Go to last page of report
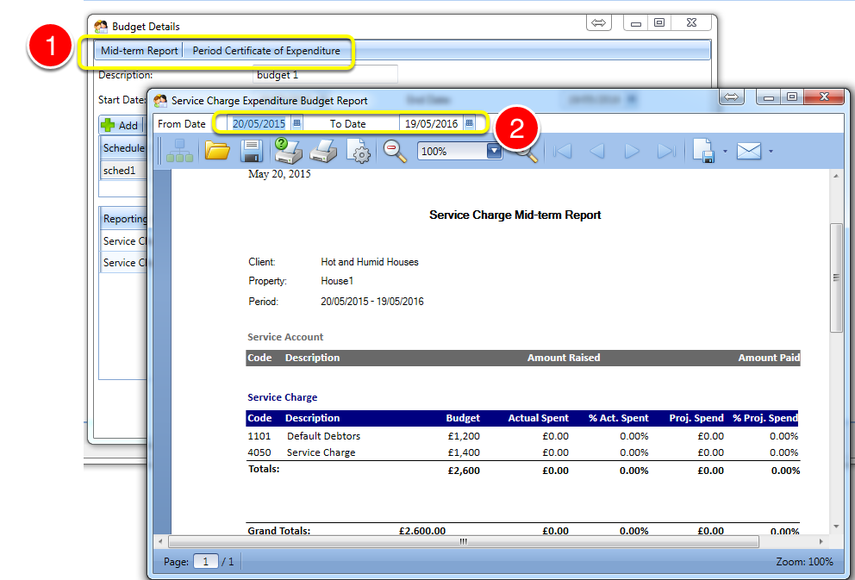Screen dimensions: 855x580 tap(666, 151)
